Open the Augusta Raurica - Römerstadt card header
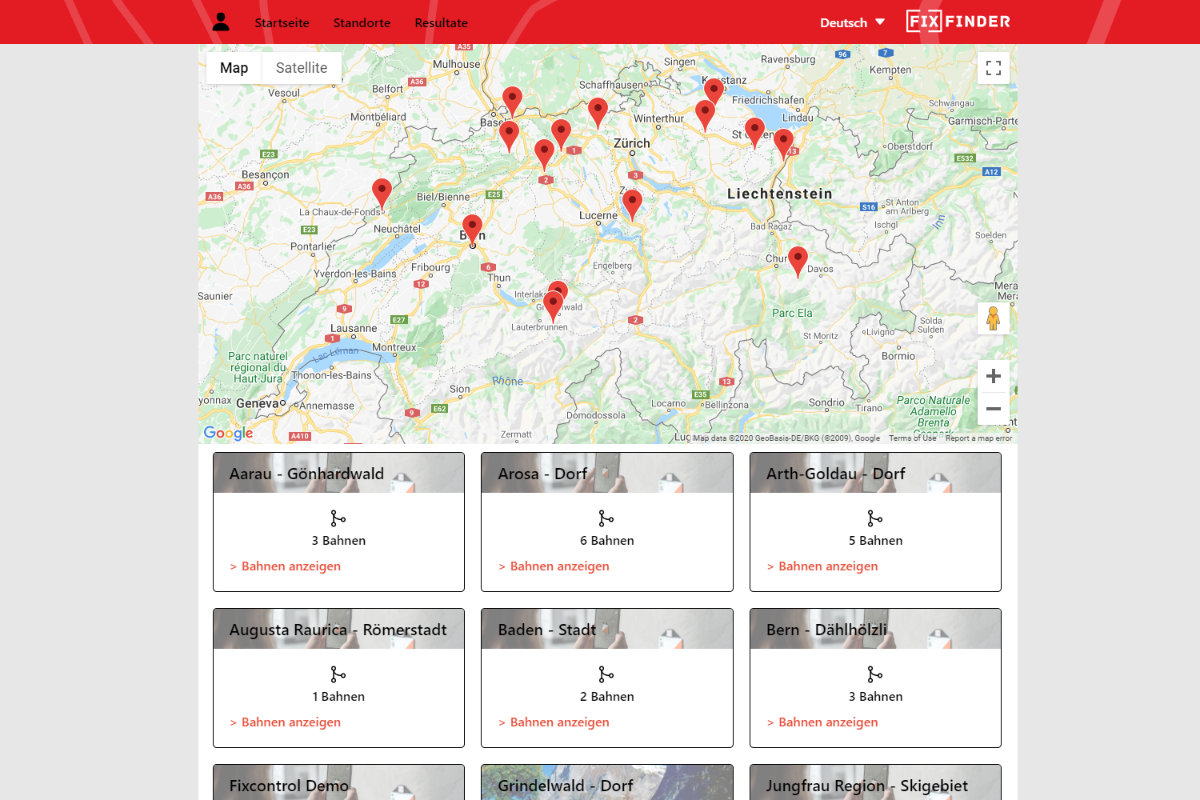 [x=339, y=629]
